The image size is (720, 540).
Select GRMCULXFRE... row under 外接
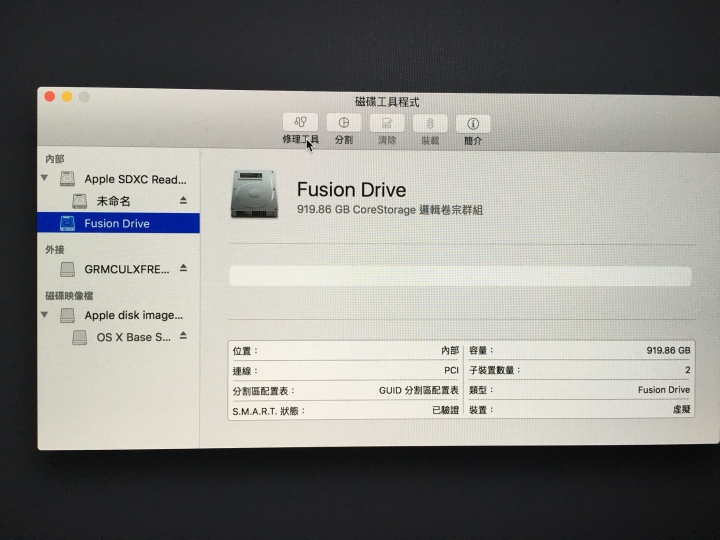coord(118,269)
